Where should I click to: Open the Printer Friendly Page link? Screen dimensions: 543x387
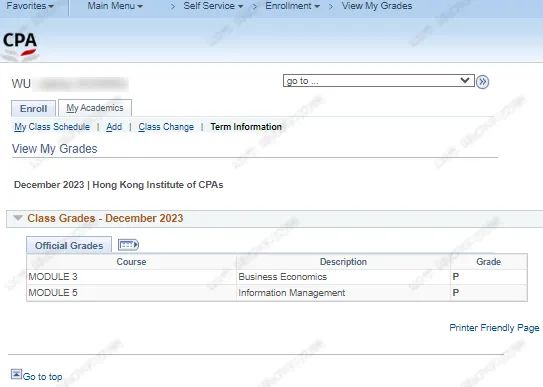(494, 328)
